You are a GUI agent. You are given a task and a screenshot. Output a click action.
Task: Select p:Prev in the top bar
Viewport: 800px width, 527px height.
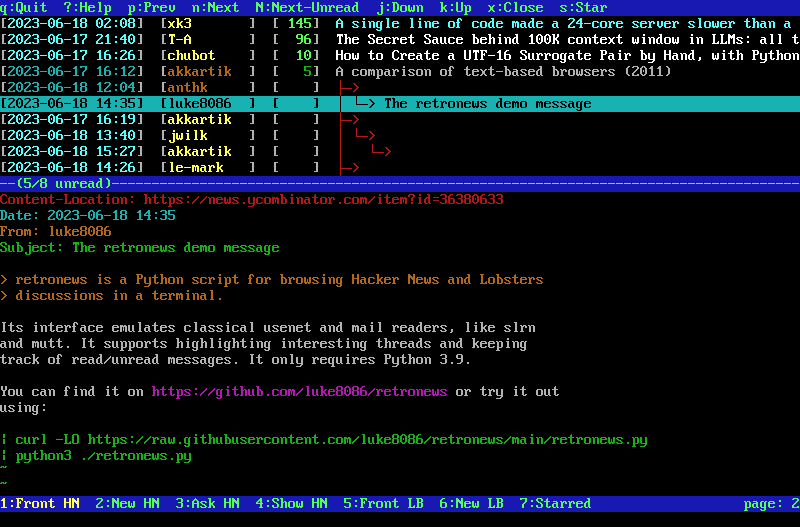[152, 8]
